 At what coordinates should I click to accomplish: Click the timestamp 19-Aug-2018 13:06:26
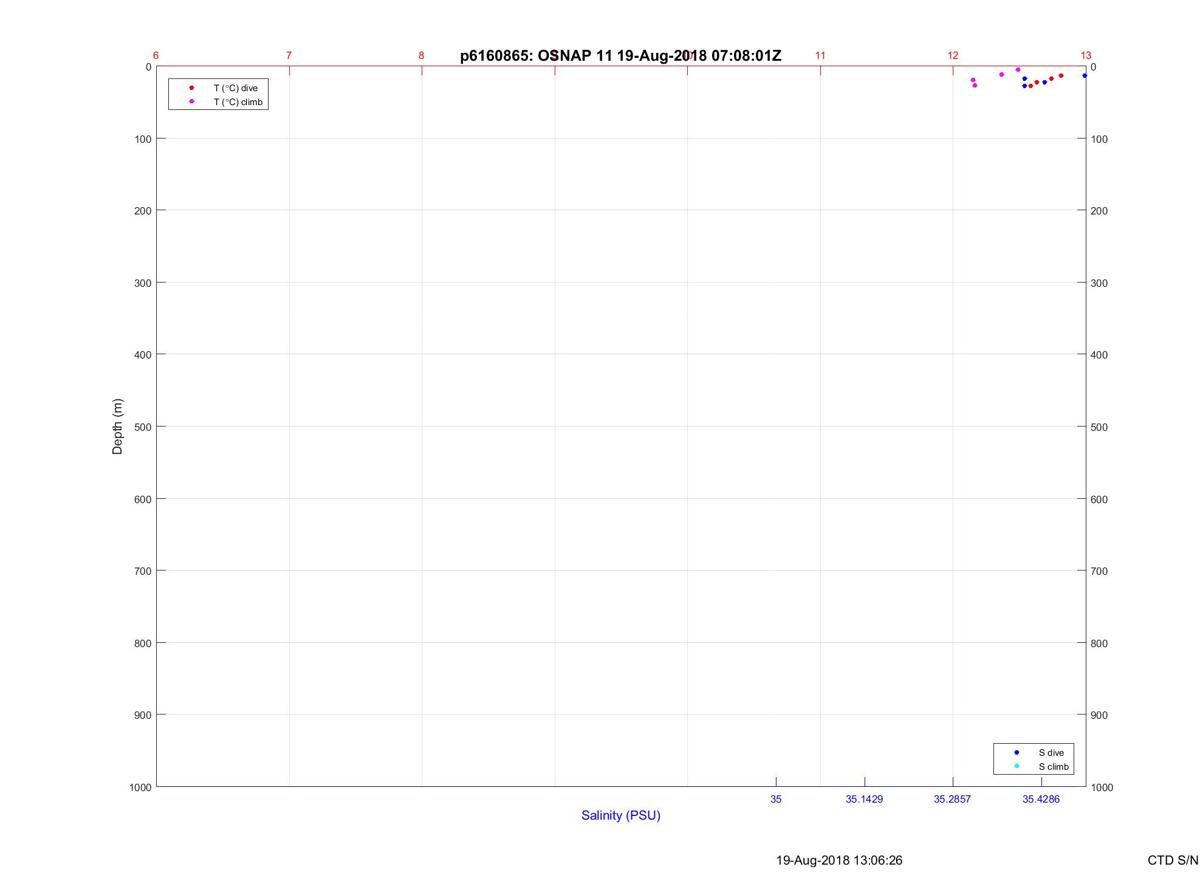click(x=839, y=860)
